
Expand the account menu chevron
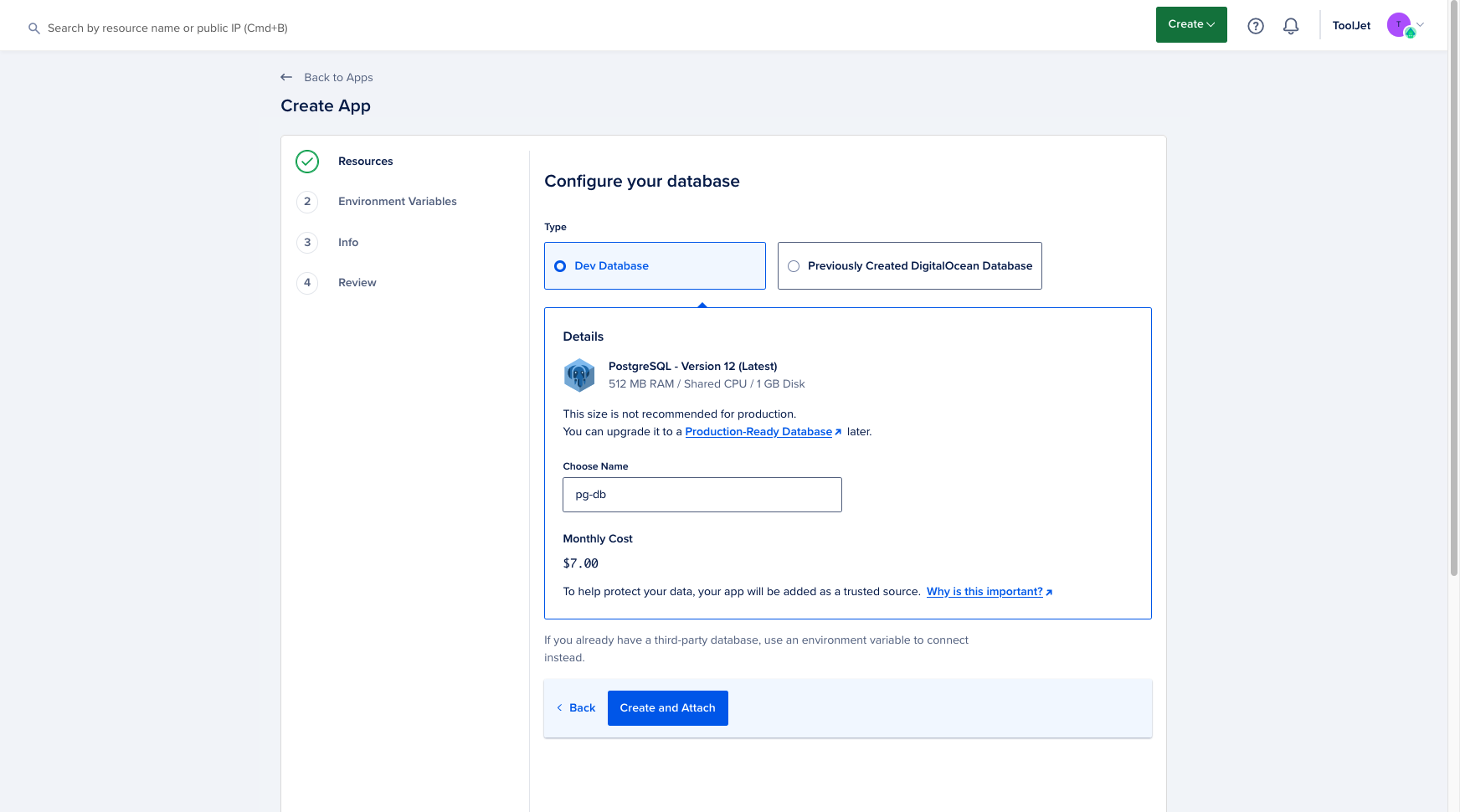(1421, 24)
